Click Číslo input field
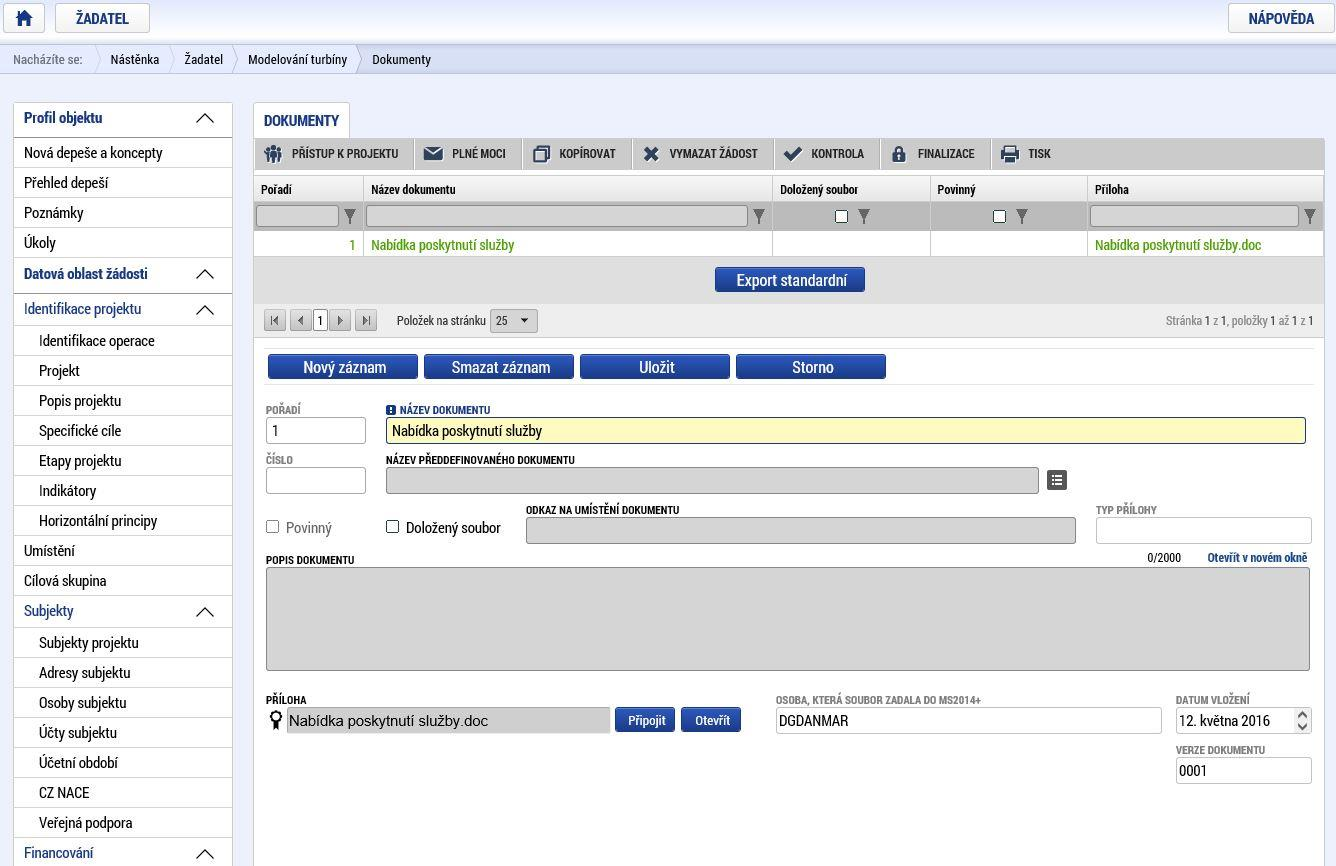The width and height of the screenshot is (1336, 866). pyautogui.click(x=316, y=480)
